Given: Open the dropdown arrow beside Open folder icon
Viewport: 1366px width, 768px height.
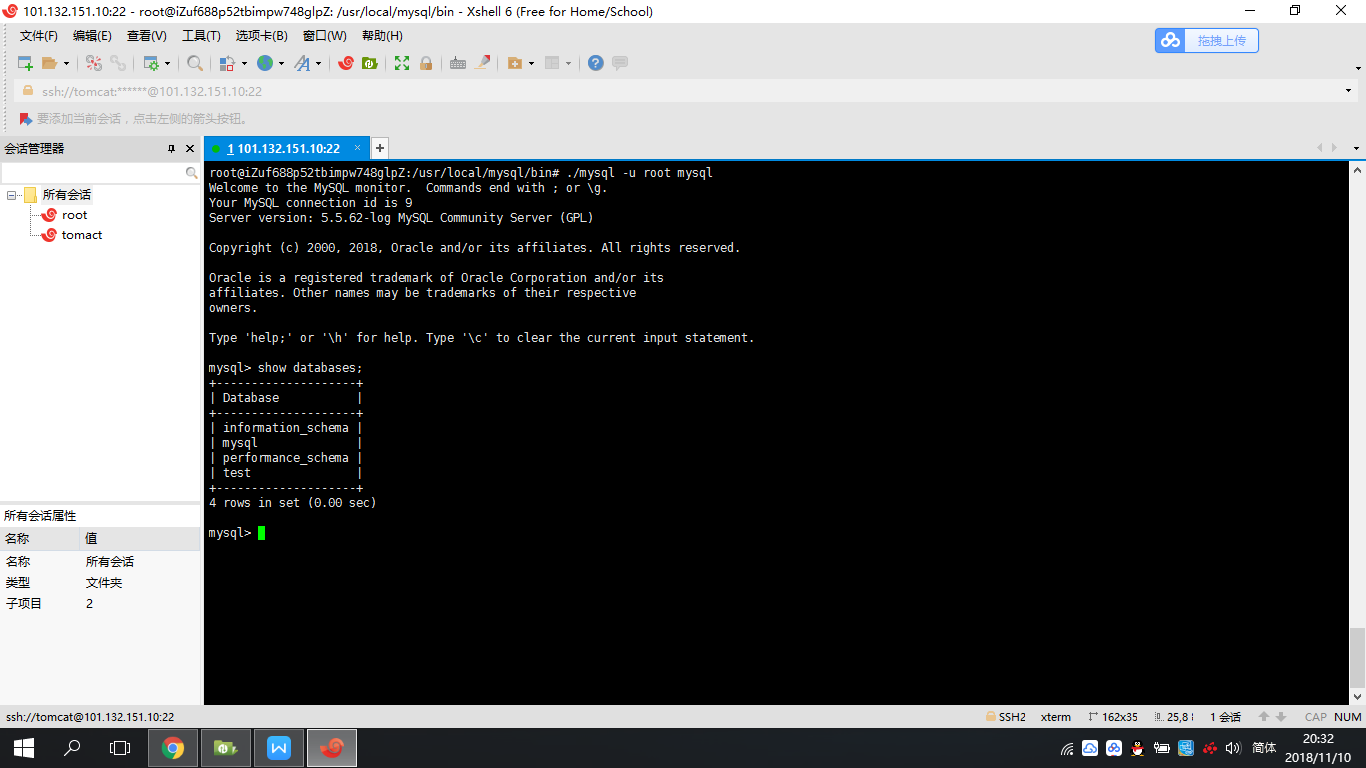Looking at the screenshot, I should tap(67, 63).
